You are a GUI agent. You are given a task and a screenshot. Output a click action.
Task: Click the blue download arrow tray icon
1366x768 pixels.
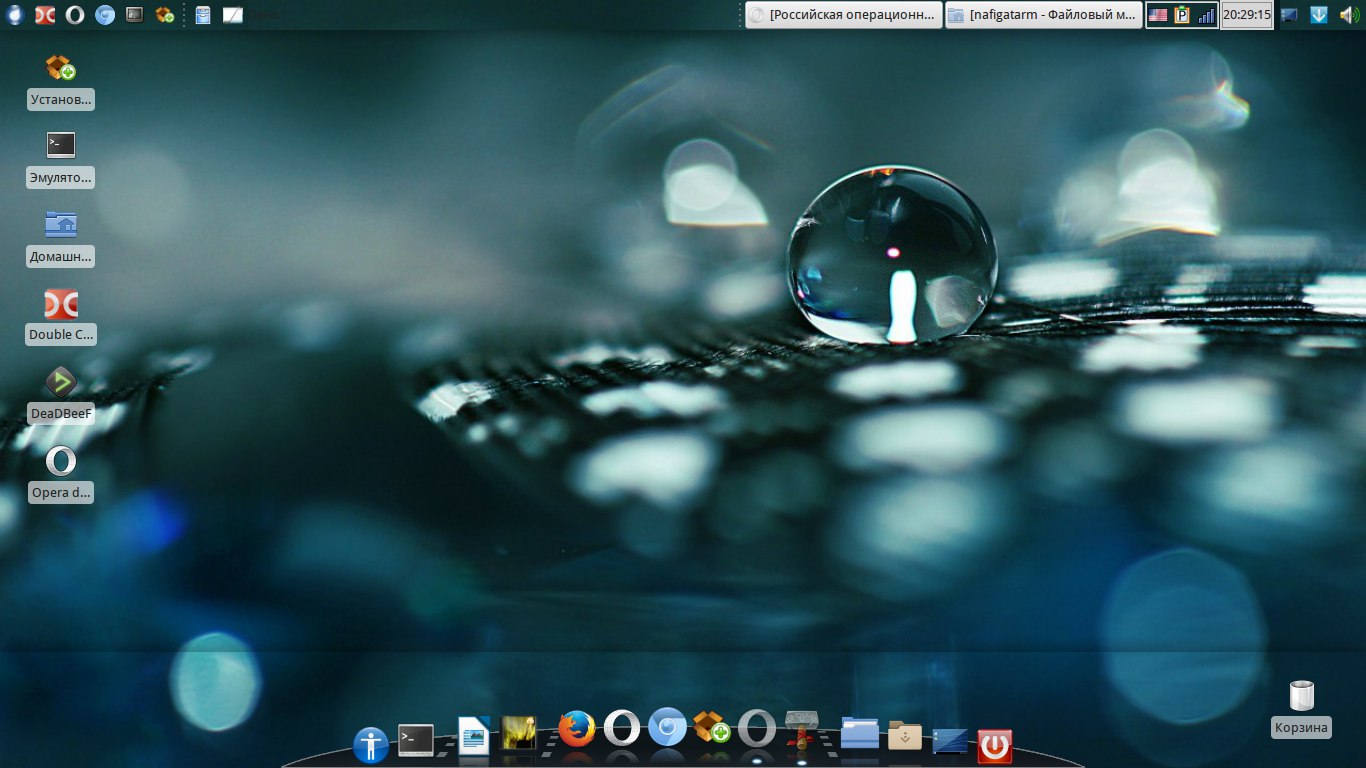(1319, 15)
